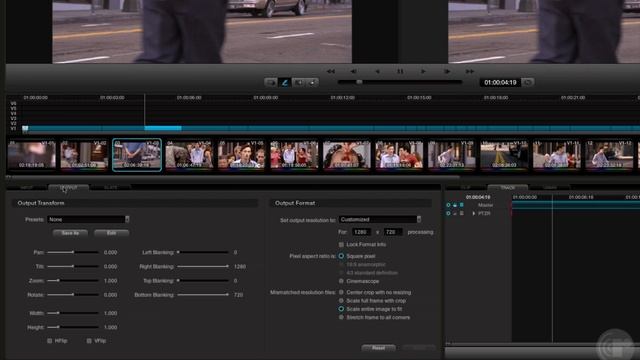640x360 pixels.
Task: Select the Square pixel aspect ratio option
Action: (x=341, y=256)
